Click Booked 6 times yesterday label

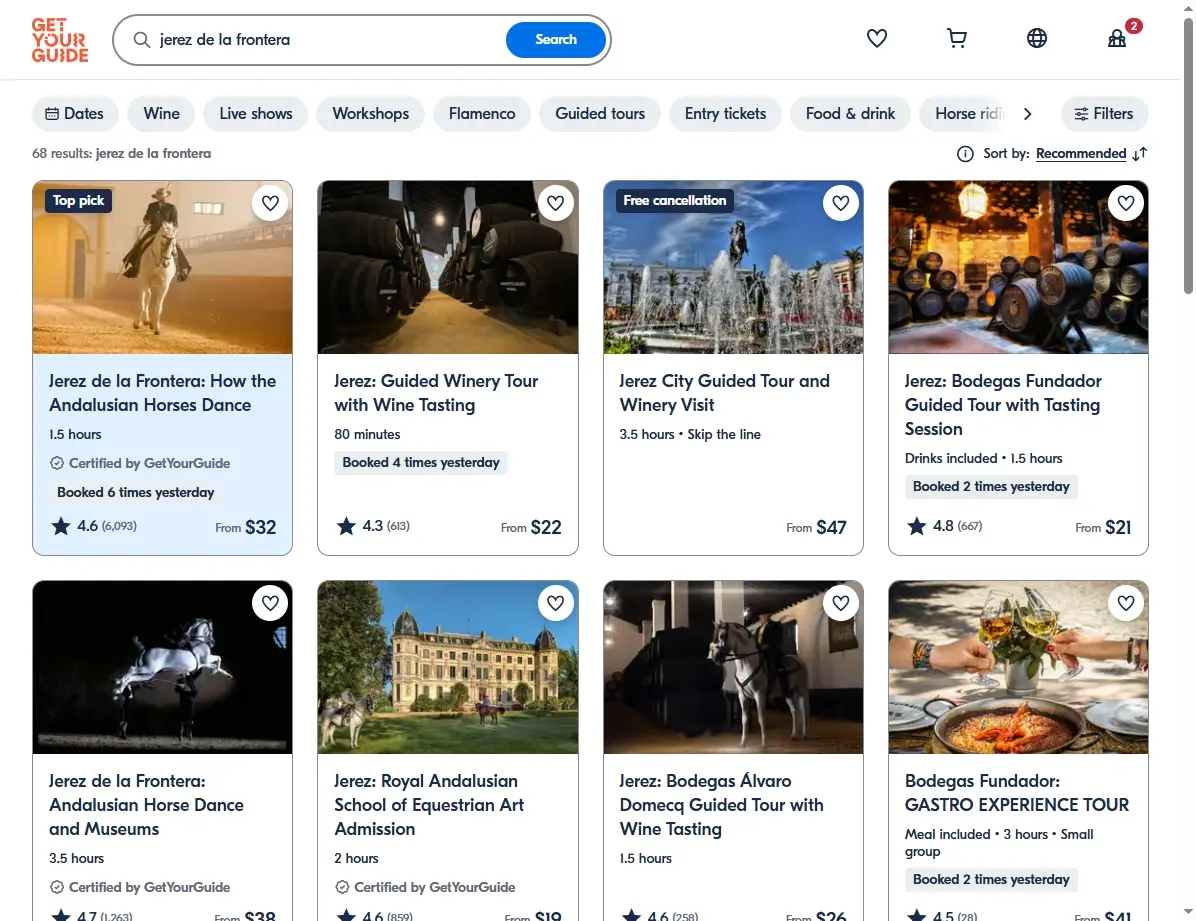(x=136, y=492)
